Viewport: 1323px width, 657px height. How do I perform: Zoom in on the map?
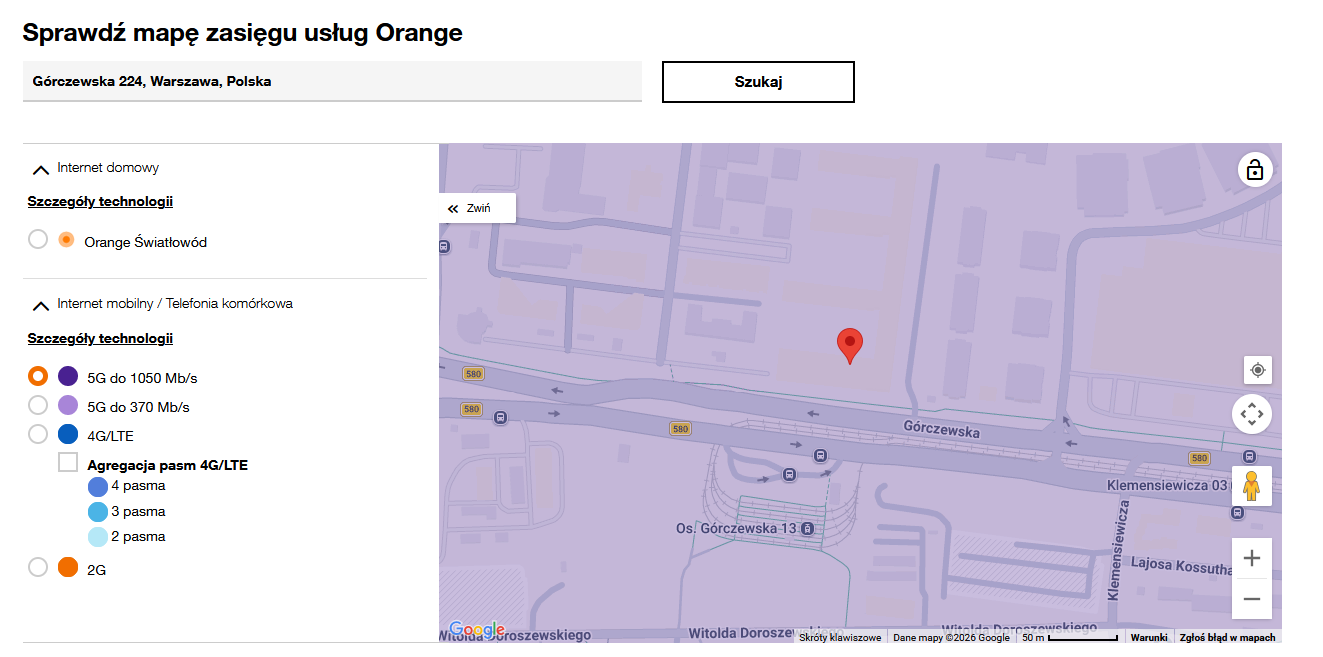coord(1252,558)
